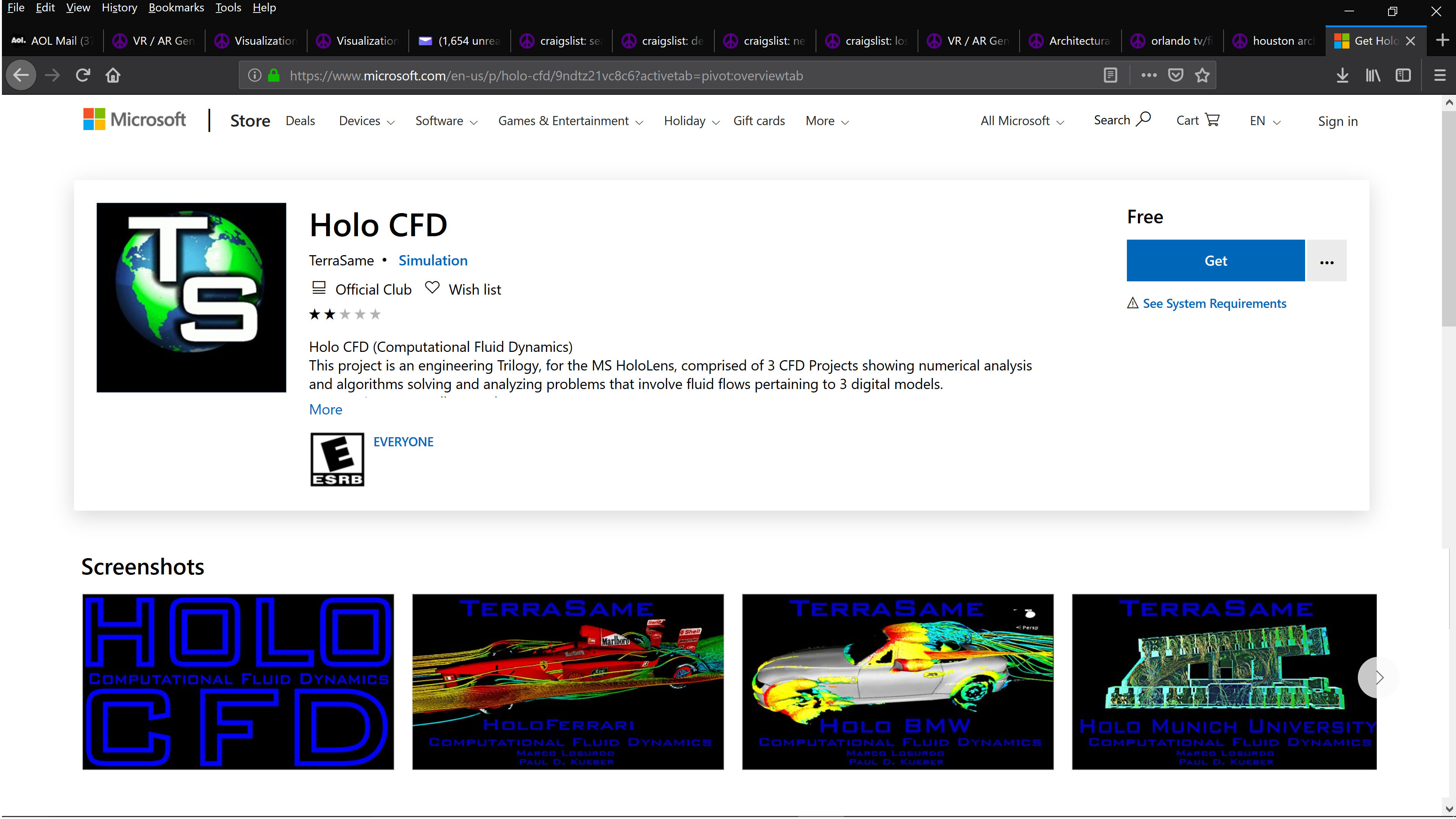Image resolution: width=1456 pixels, height=819 pixels.
Task: Rate using the fifth star
Action: [375, 314]
